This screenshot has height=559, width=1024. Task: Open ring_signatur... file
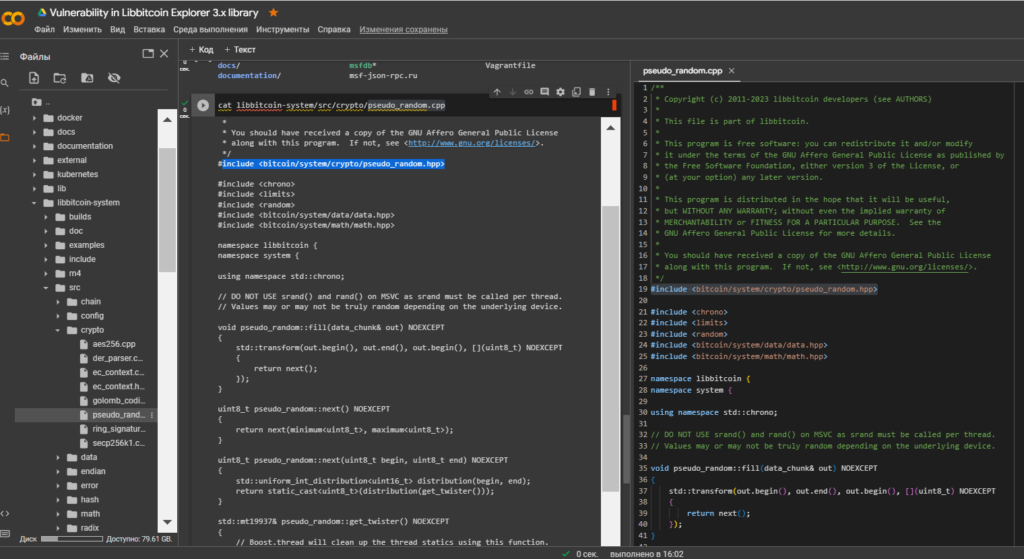tap(118, 429)
